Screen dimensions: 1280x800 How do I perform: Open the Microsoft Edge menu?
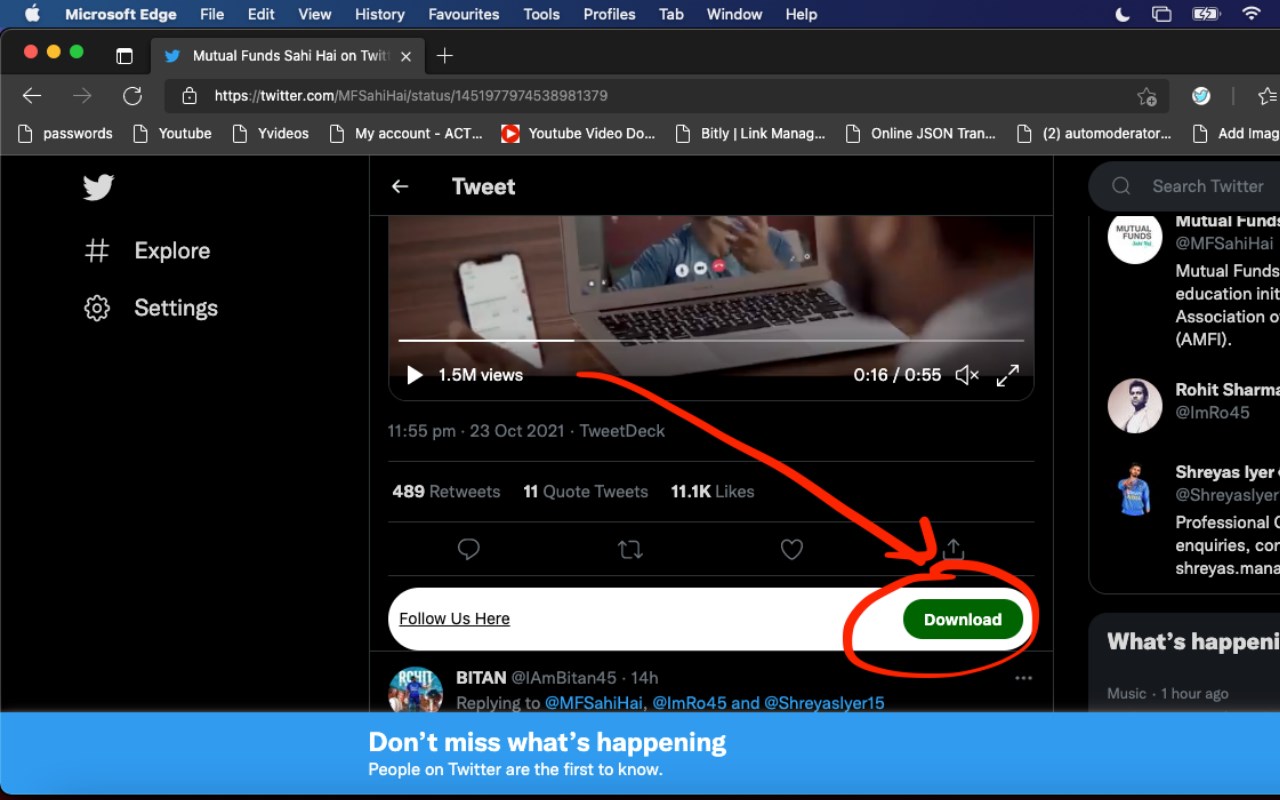click(121, 14)
